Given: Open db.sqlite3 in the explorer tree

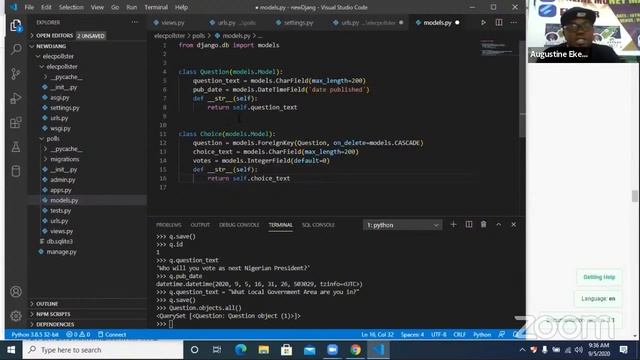Looking at the screenshot, I should [60, 242].
